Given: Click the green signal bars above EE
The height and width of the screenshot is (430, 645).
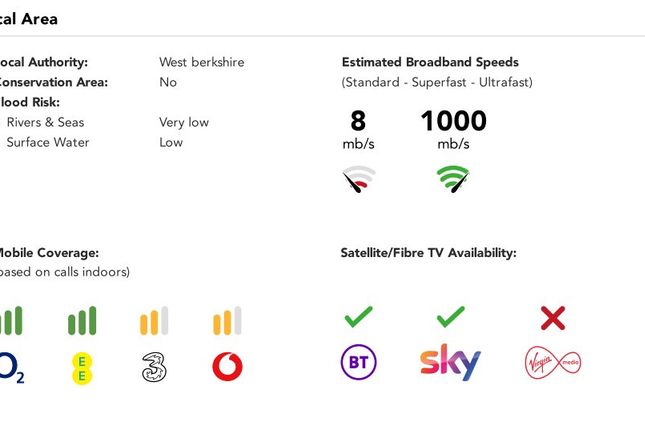Looking at the screenshot, I should (x=82, y=321).
